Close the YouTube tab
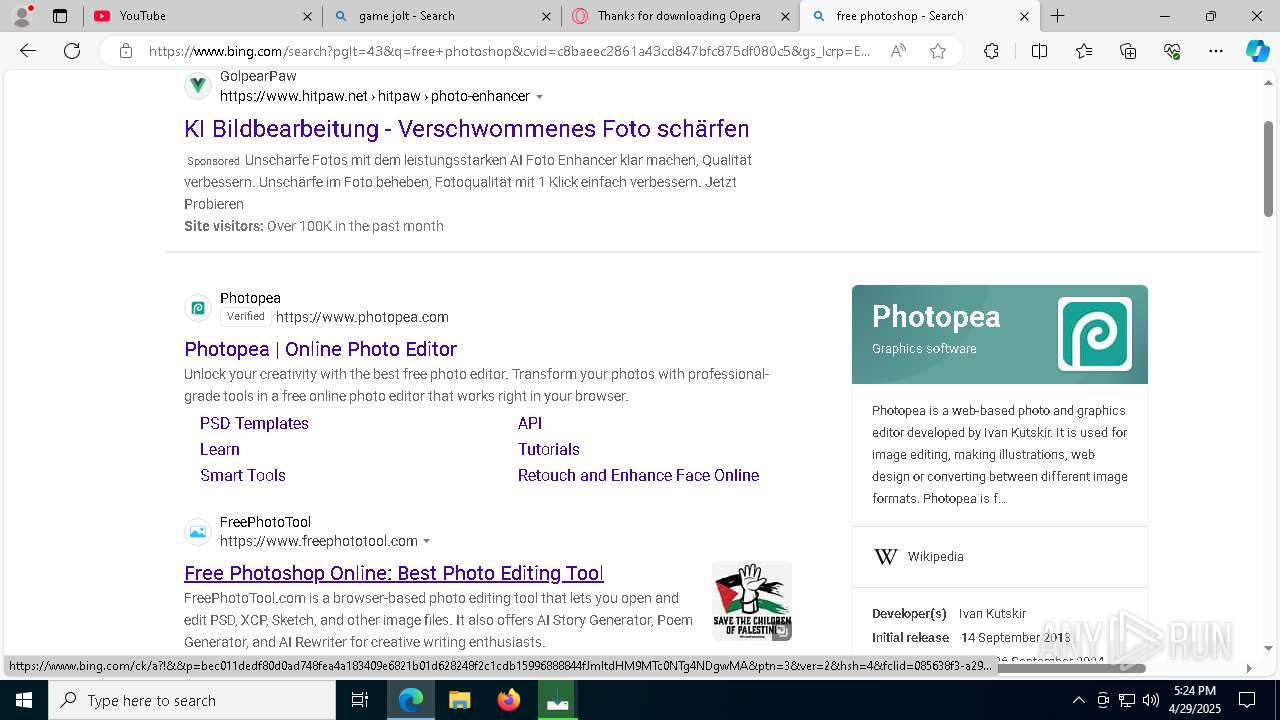 [307, 16]
